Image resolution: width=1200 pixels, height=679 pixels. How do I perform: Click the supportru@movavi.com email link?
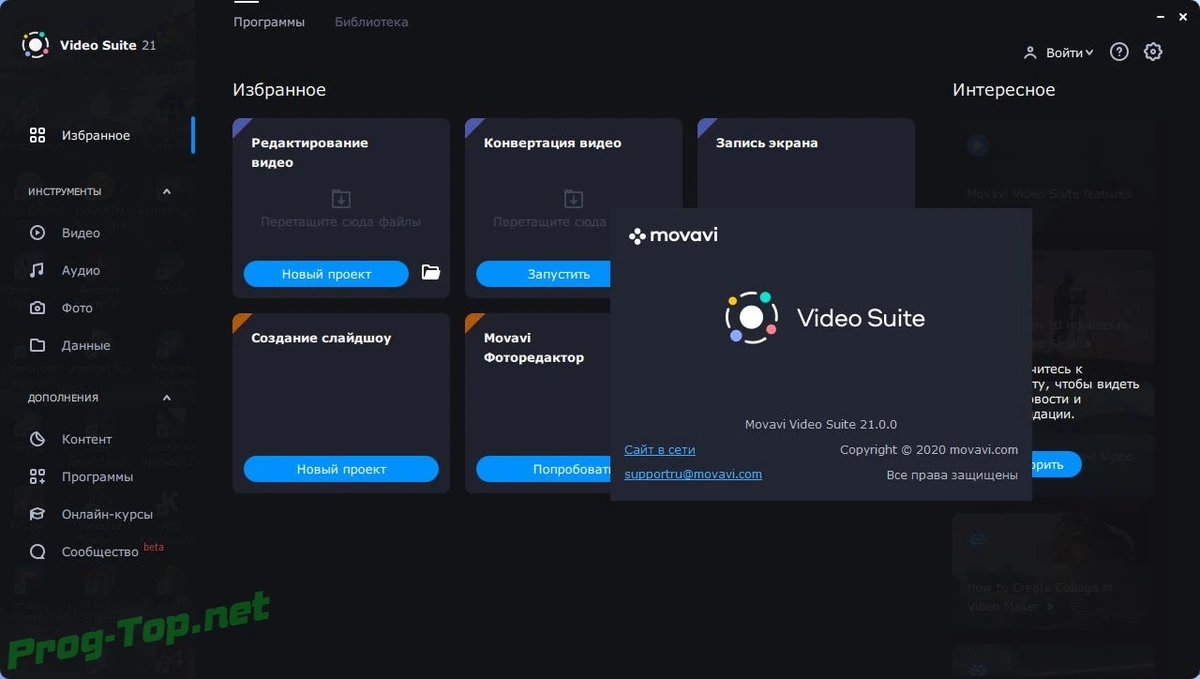693,474
